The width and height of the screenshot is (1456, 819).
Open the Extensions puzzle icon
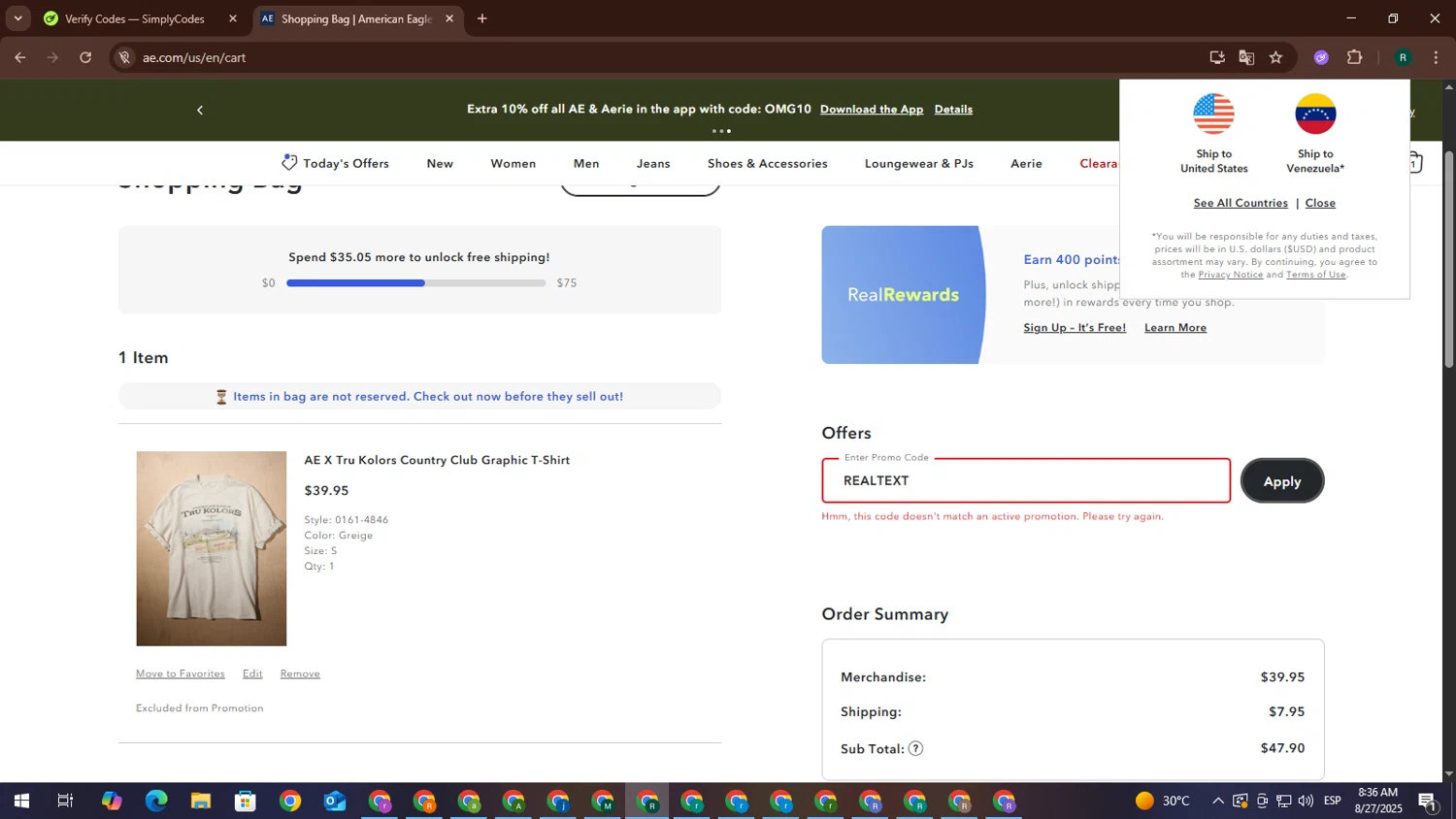[1355, 57]
